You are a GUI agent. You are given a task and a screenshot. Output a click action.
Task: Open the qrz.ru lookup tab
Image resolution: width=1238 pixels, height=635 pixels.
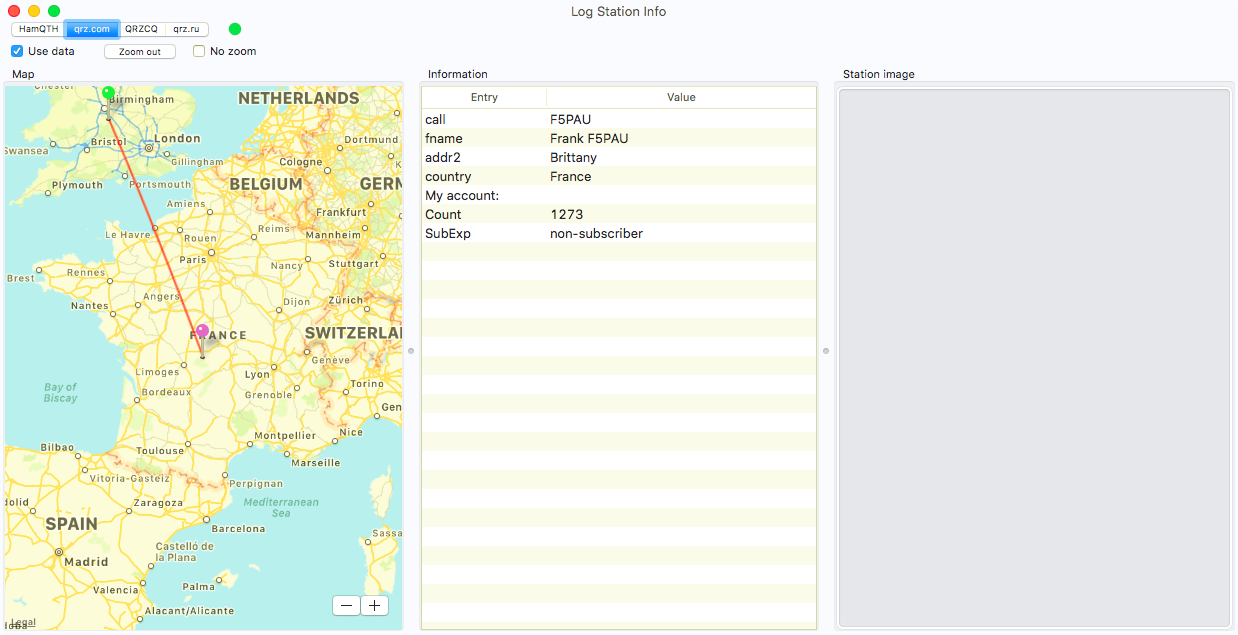coord(186,29)
